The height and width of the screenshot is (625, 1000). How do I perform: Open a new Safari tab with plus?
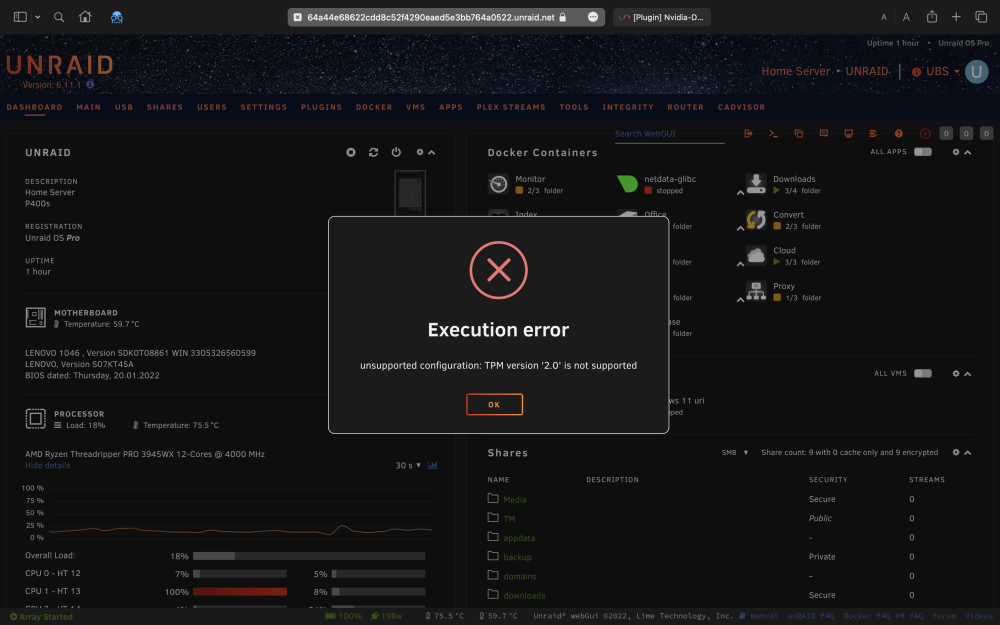(956, 17)
